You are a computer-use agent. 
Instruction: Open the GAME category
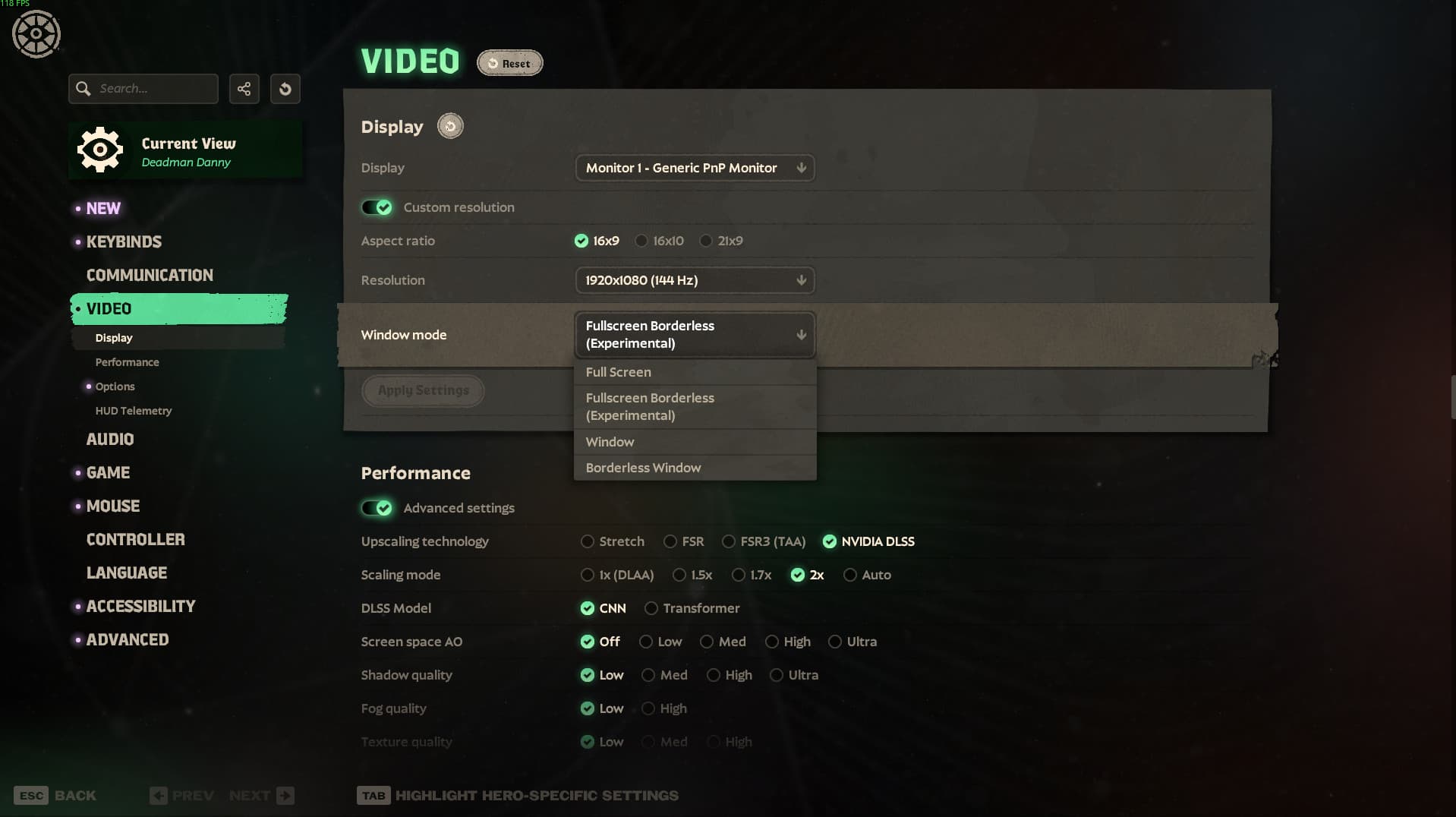108,472
